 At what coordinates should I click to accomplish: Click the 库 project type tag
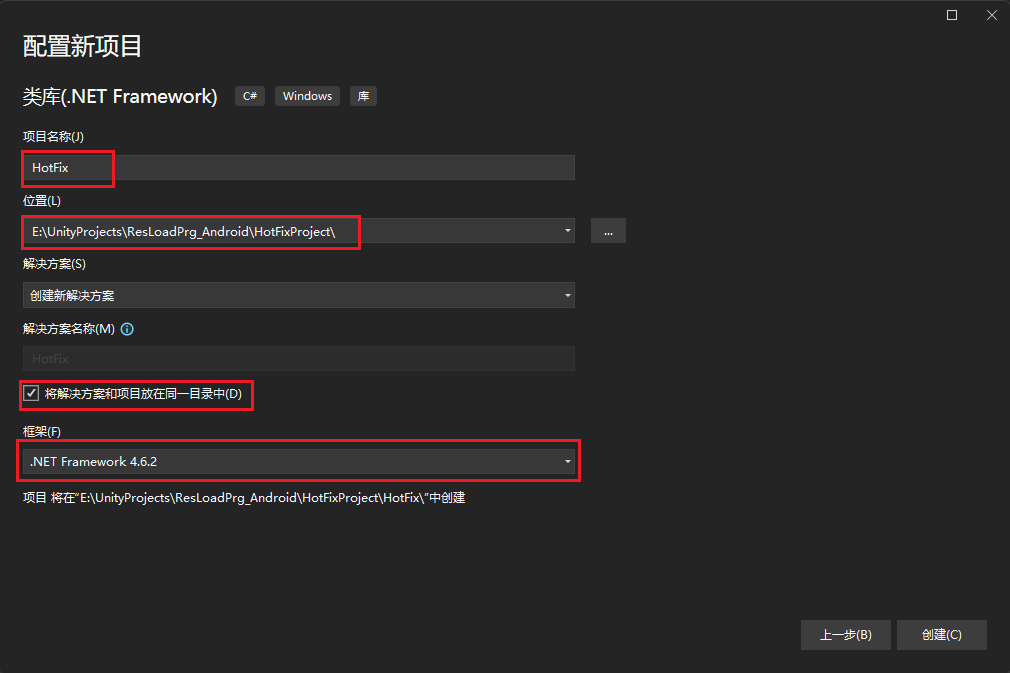363,96
